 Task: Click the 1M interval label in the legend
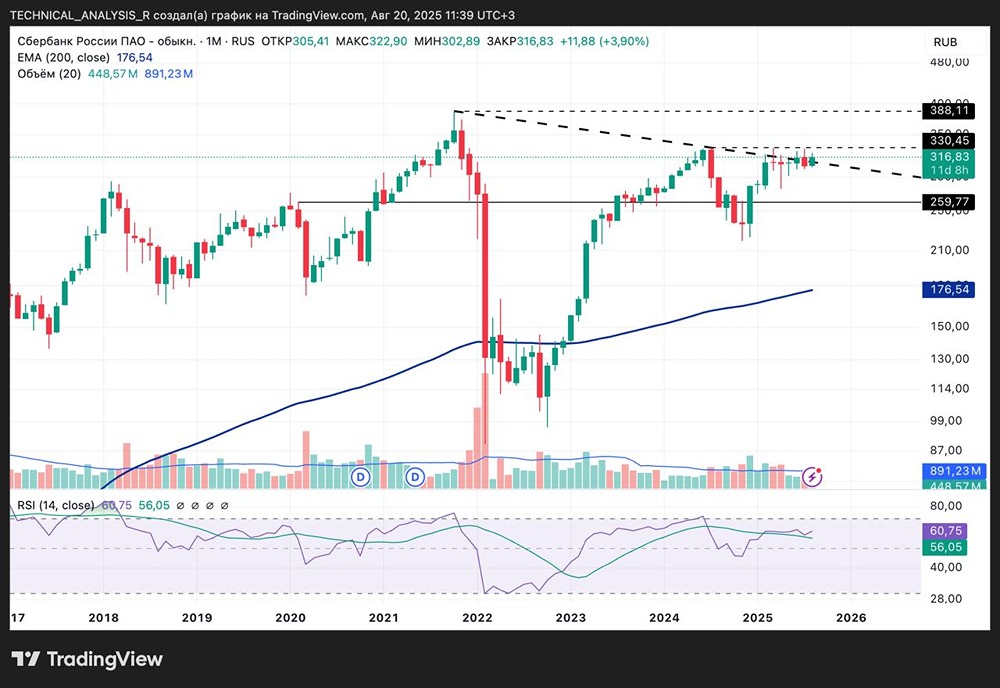(x=214, y=41)
